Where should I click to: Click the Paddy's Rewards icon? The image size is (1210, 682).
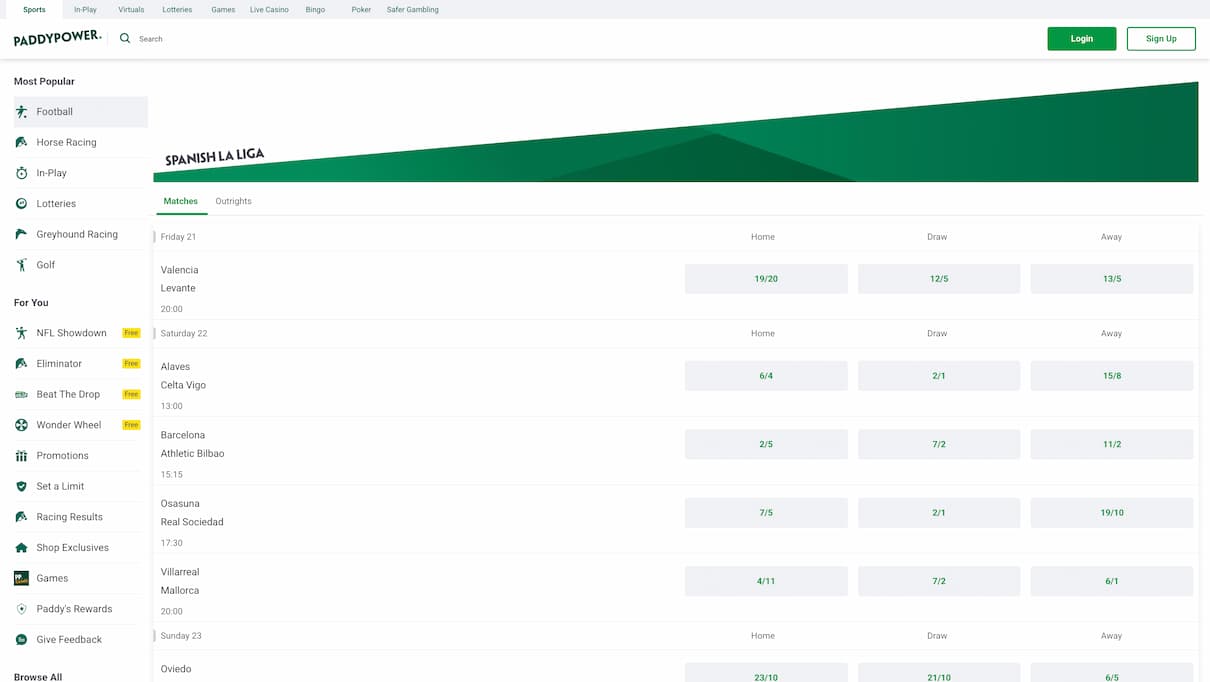pyautogui.click(x=21, y=609)
